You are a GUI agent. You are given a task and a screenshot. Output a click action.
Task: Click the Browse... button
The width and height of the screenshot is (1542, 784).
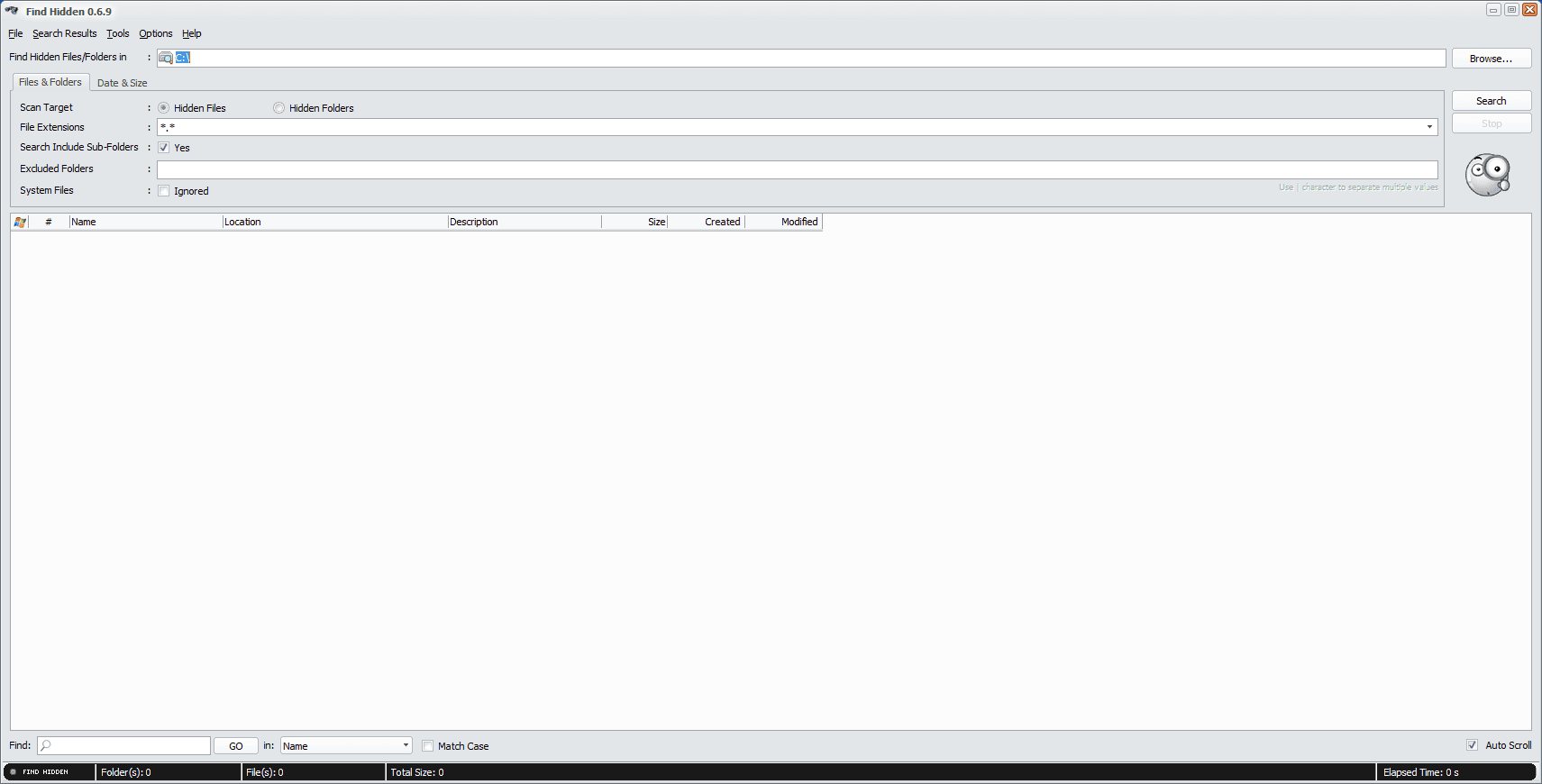(1492, 59)
